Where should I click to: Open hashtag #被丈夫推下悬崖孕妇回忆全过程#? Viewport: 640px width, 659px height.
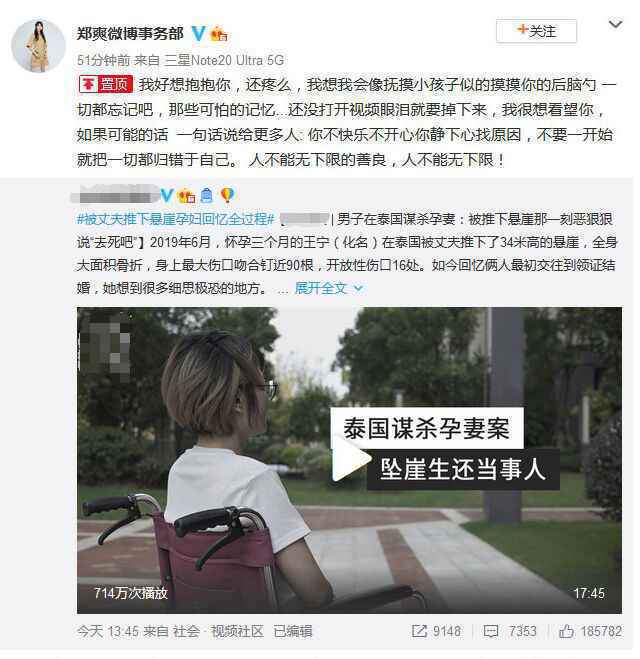pyautogui.click(x=176, y=219)
